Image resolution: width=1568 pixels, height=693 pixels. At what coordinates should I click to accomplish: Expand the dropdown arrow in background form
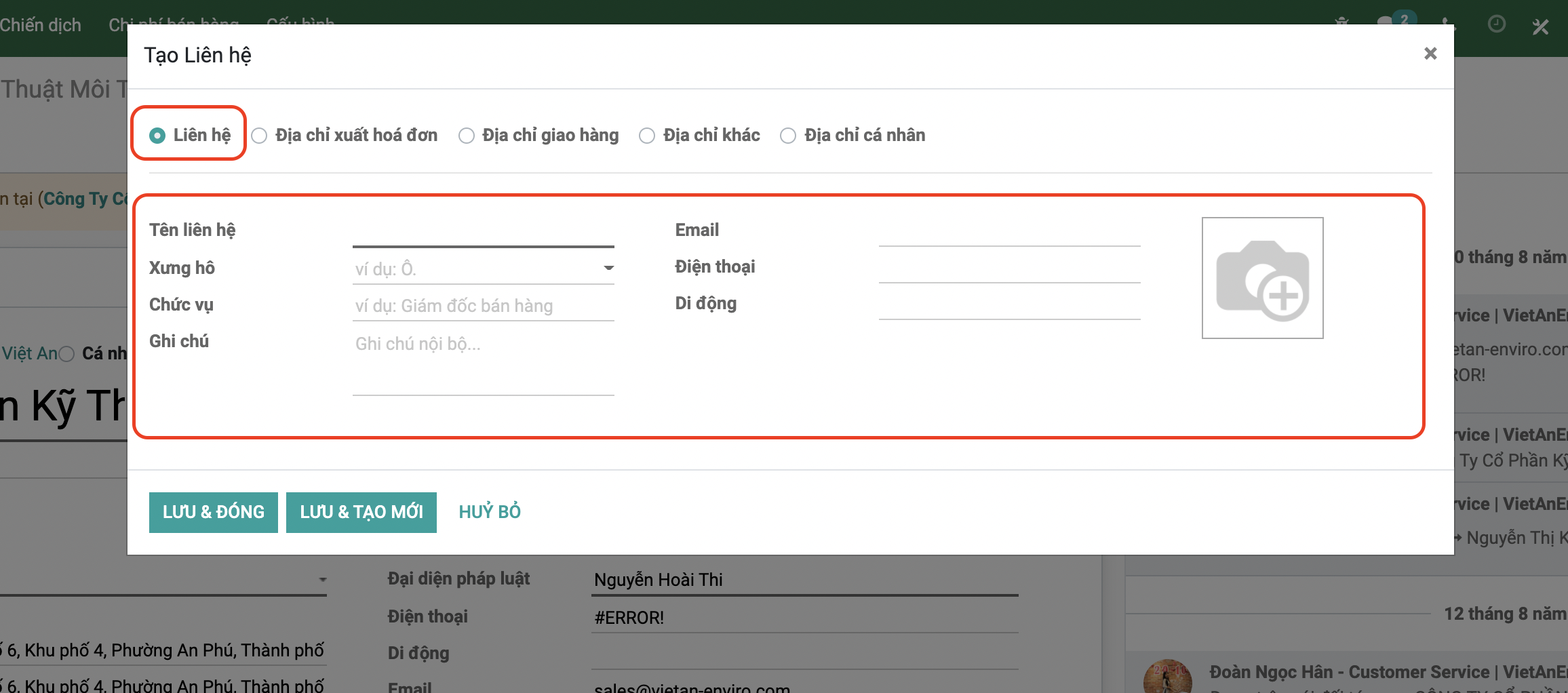point(322,580)
